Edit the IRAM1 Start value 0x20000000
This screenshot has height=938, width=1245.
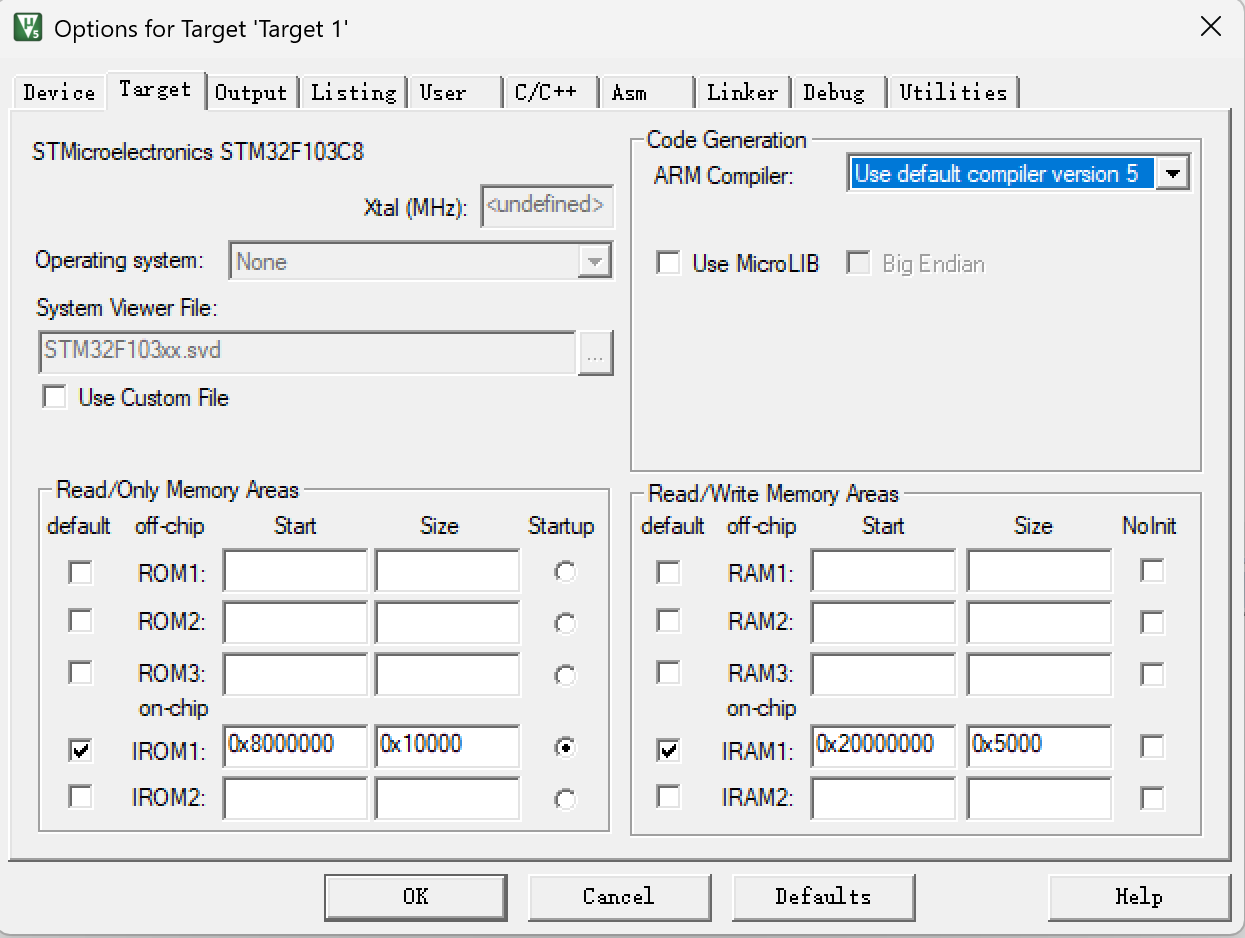coord(883,746)
